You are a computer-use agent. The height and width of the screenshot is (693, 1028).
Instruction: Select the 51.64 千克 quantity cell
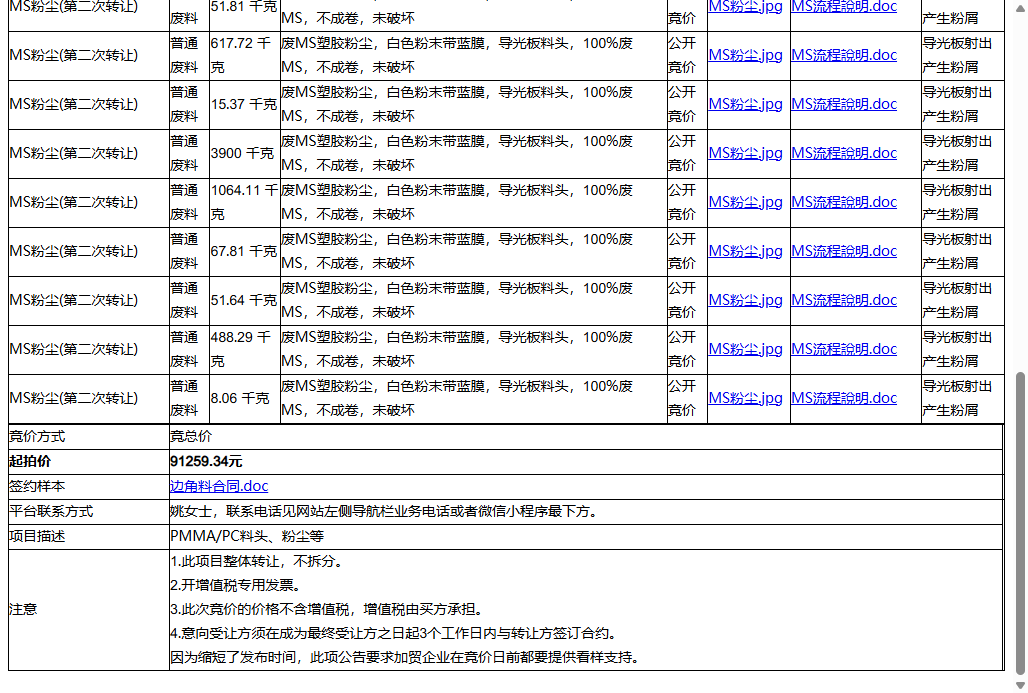(x=245, y=301)
